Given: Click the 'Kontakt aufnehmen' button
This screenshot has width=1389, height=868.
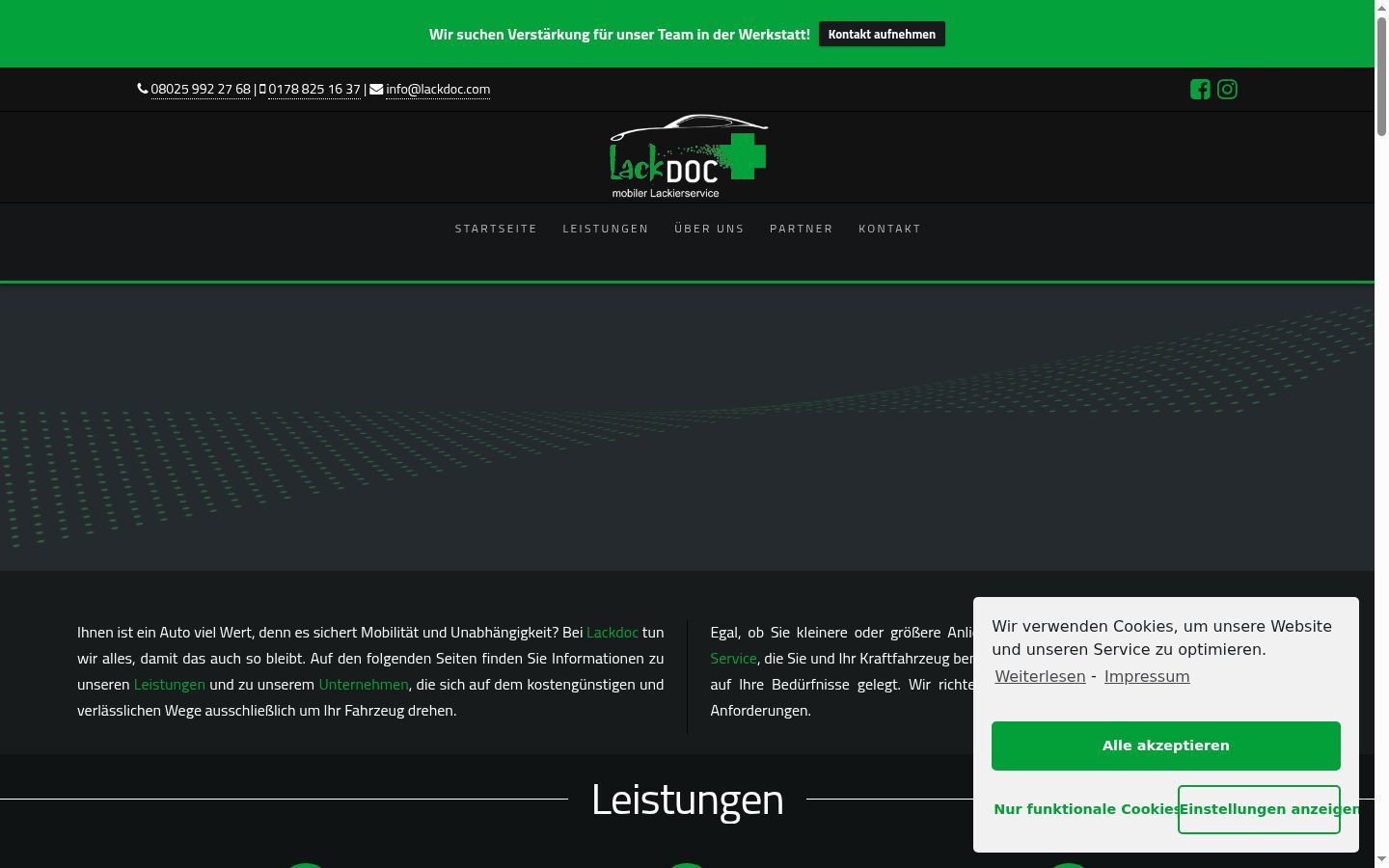Looking at the screenshot, I should [882, 34].
